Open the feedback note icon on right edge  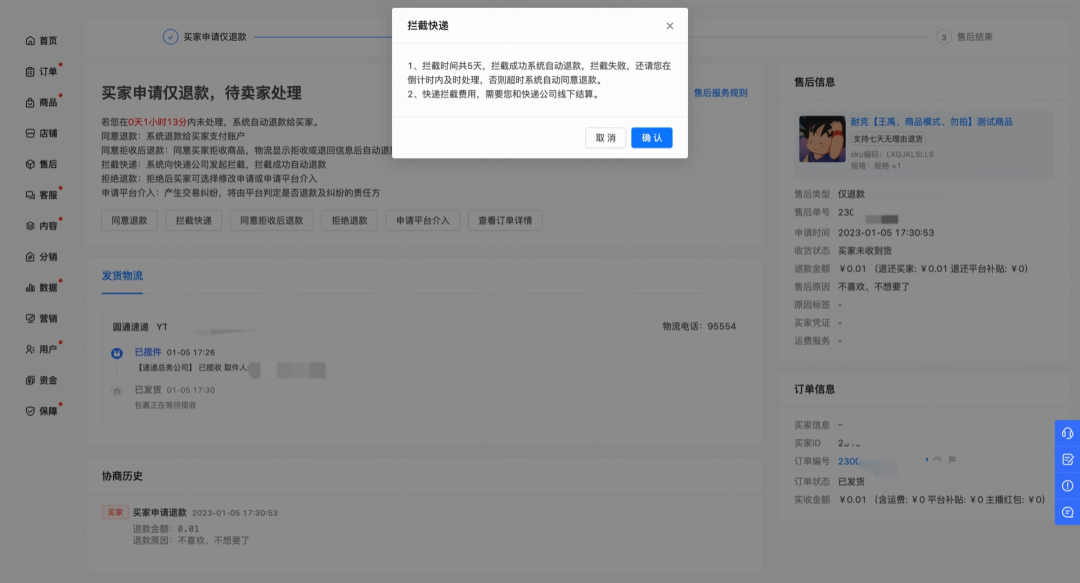tap(1067, 459)
